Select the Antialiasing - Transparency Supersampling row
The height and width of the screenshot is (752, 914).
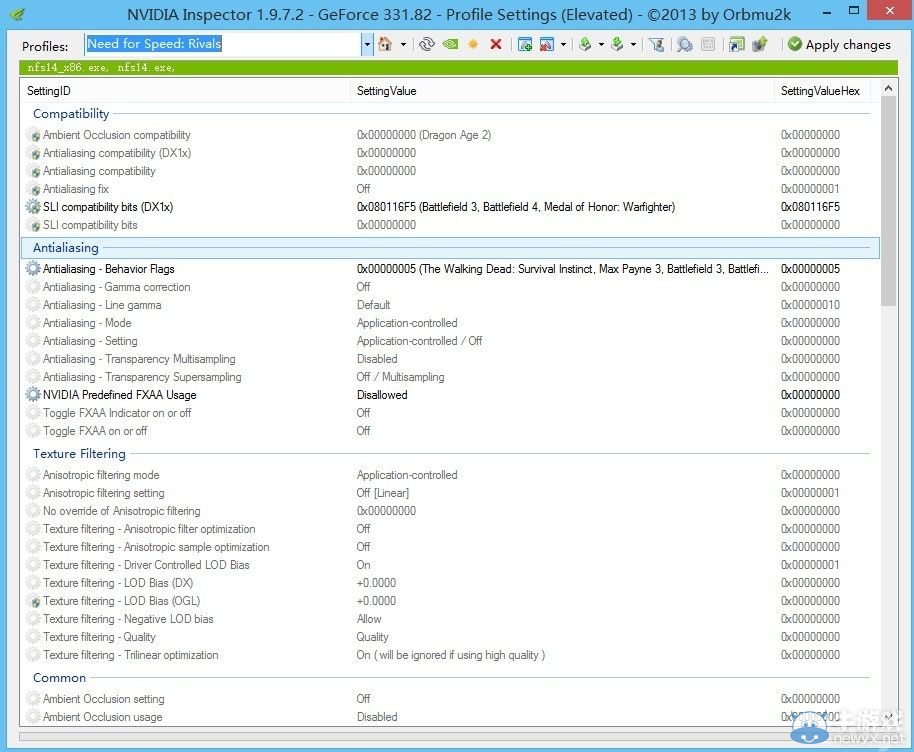451,377
